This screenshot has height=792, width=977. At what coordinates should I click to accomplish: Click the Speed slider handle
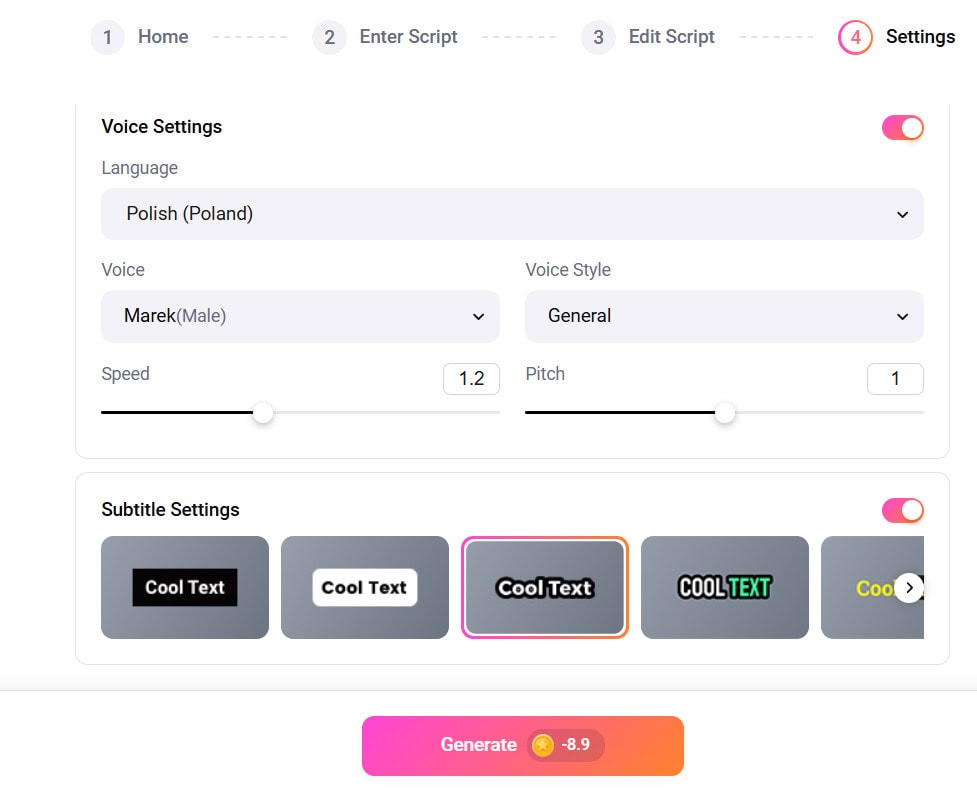(263, 413)
